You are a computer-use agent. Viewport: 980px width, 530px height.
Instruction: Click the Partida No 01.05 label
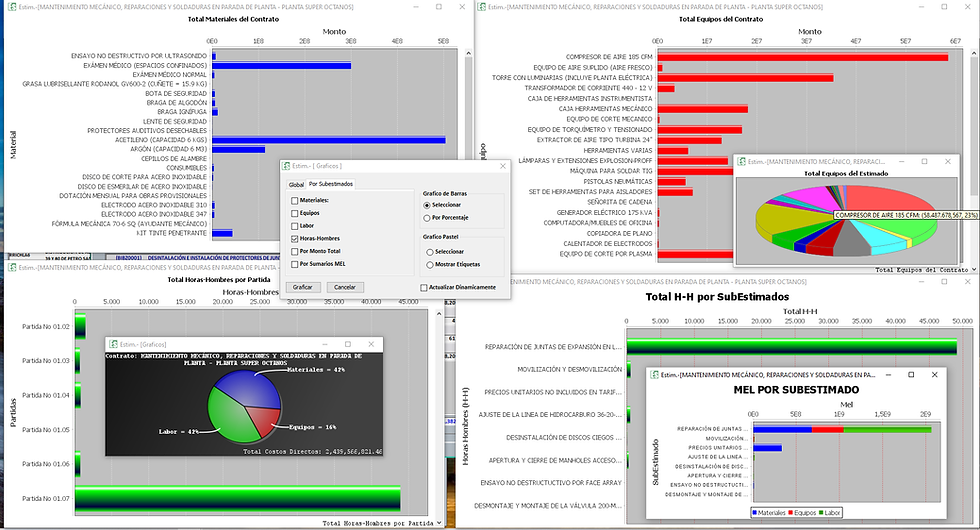(x=46, y=429)
